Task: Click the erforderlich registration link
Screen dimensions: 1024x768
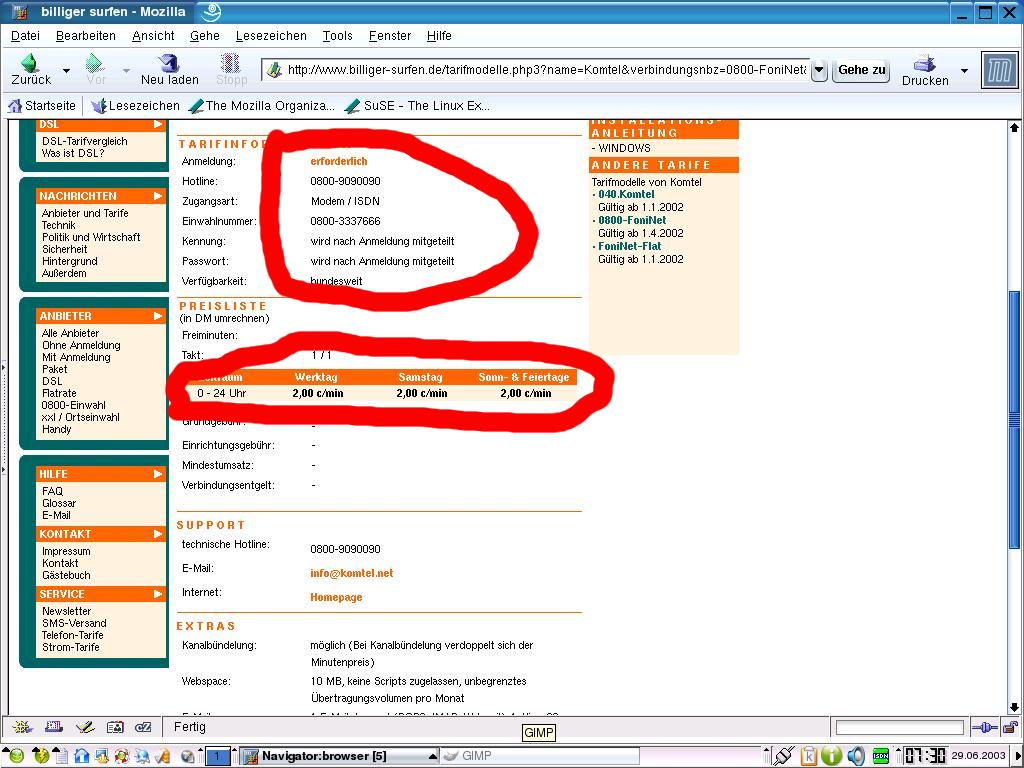Action: point(339,161)
